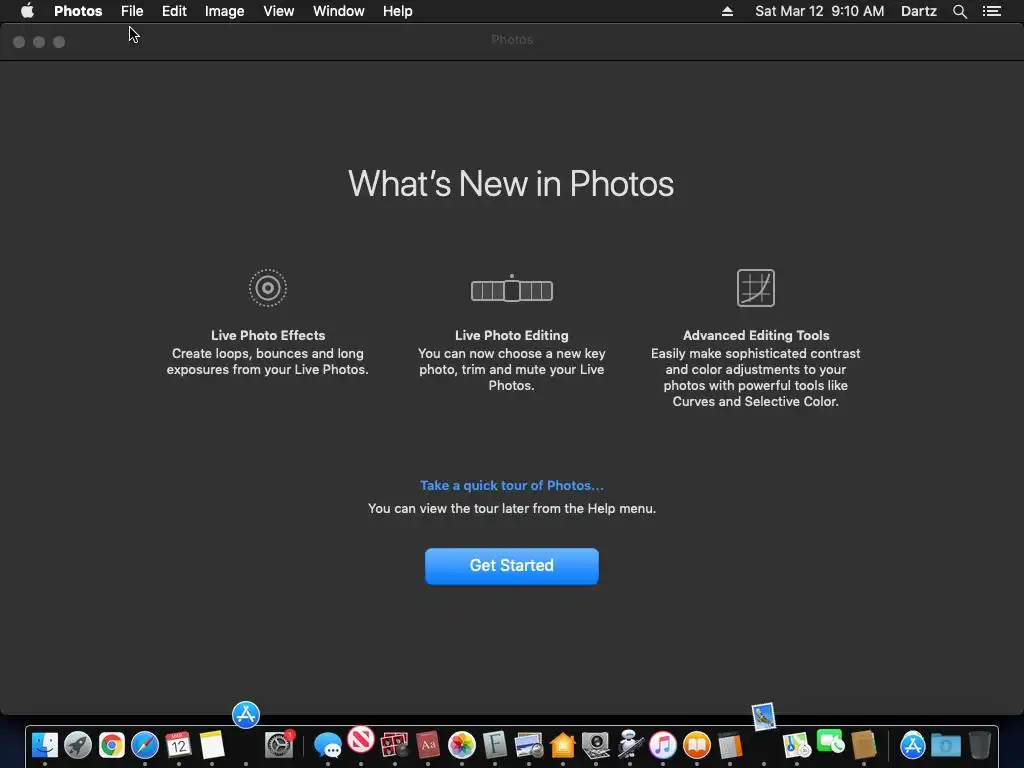
Task: Click the Live Photo Editing heading
Action: pos(511,335)
